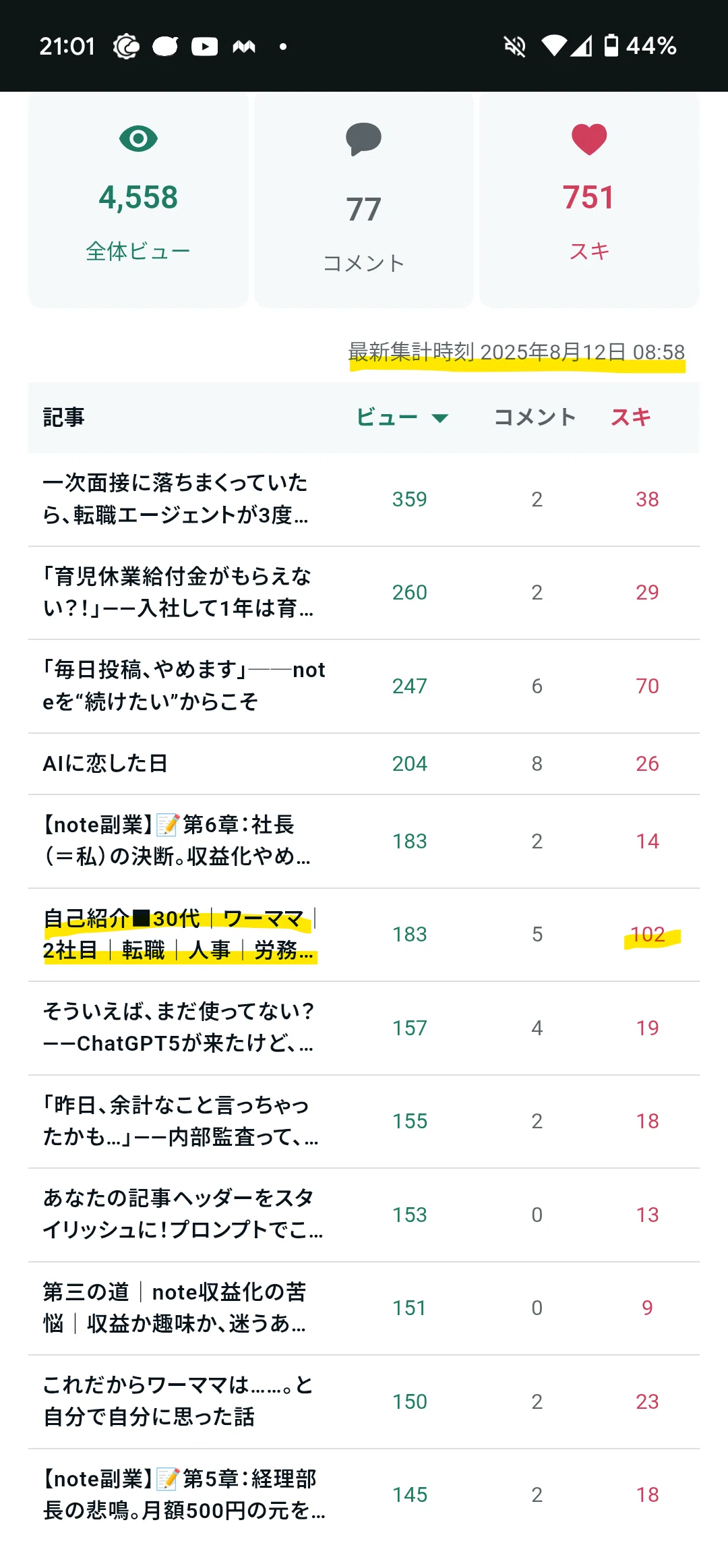Select the 全体ビュー 4,558 card

point(138,200)
